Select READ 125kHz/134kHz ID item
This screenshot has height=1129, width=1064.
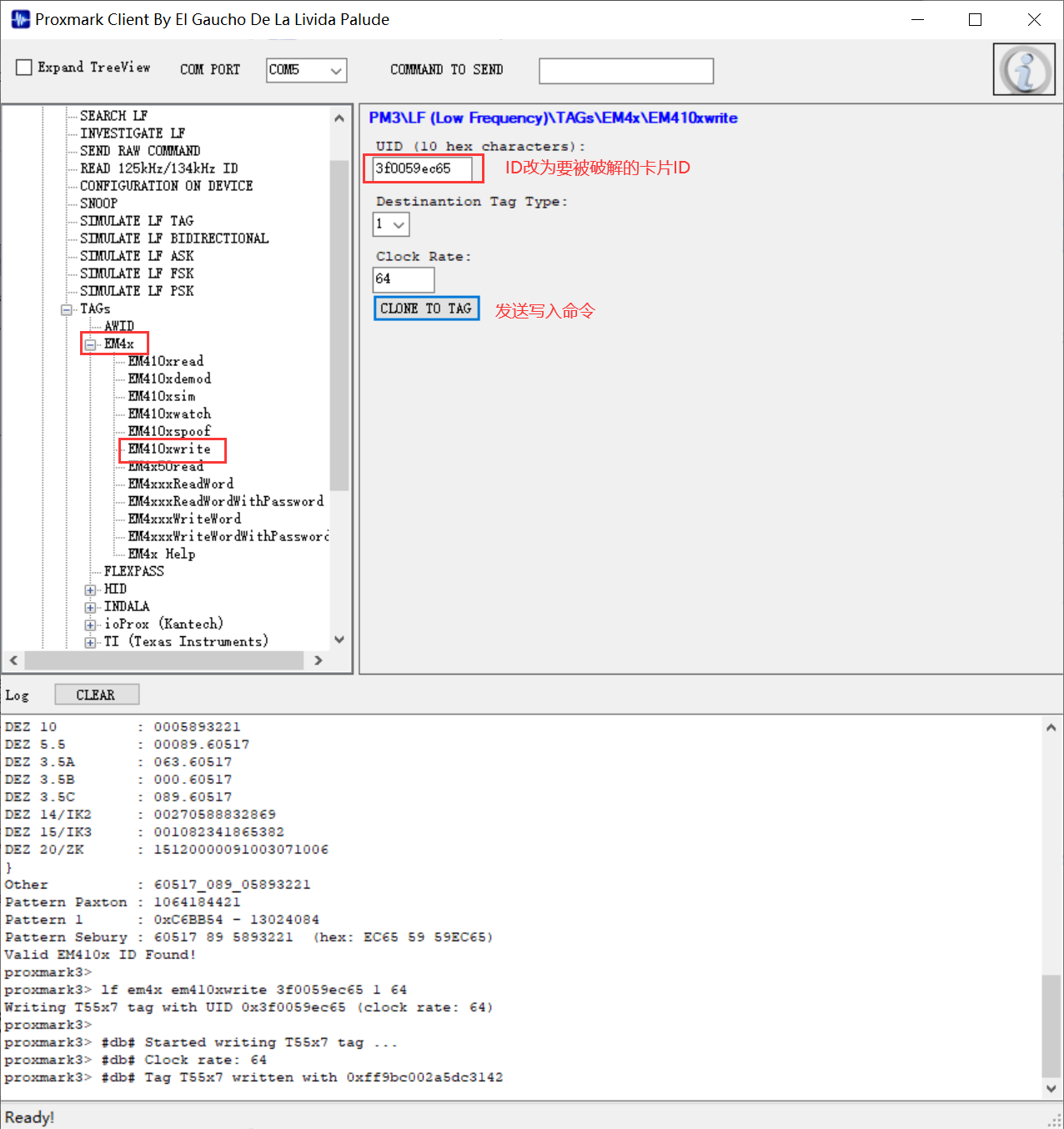coord(159,168)
